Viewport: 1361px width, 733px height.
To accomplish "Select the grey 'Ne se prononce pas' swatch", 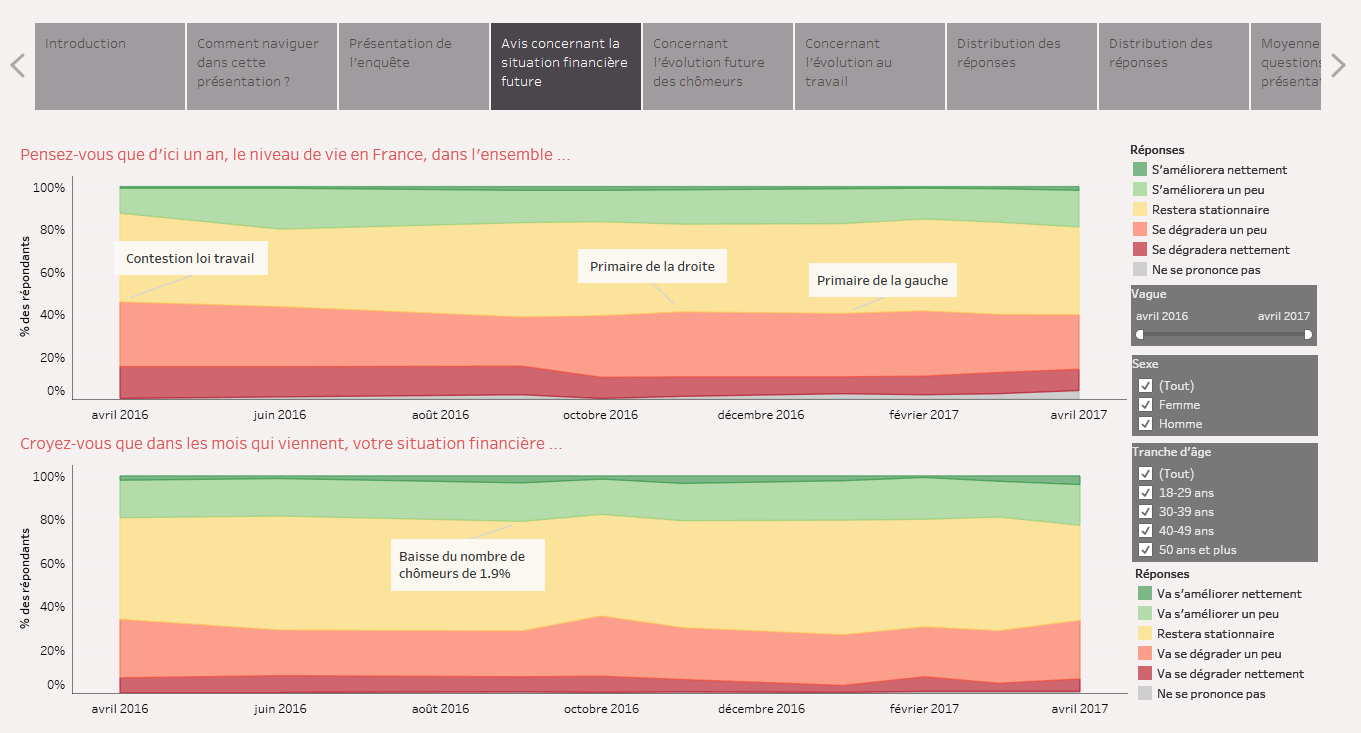I will click(1142, 269).
